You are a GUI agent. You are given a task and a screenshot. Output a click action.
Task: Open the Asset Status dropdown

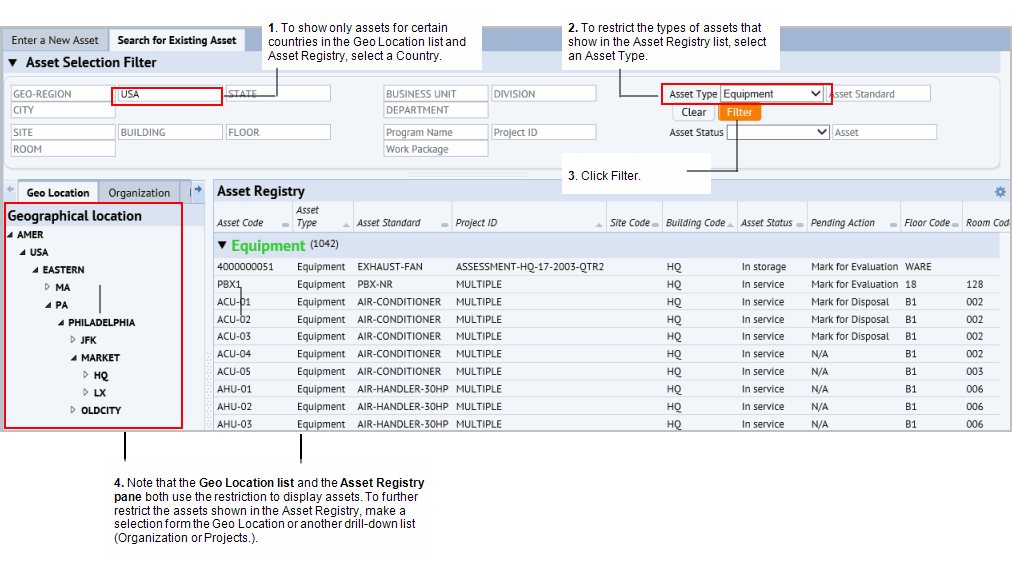(x=822, y=132)
